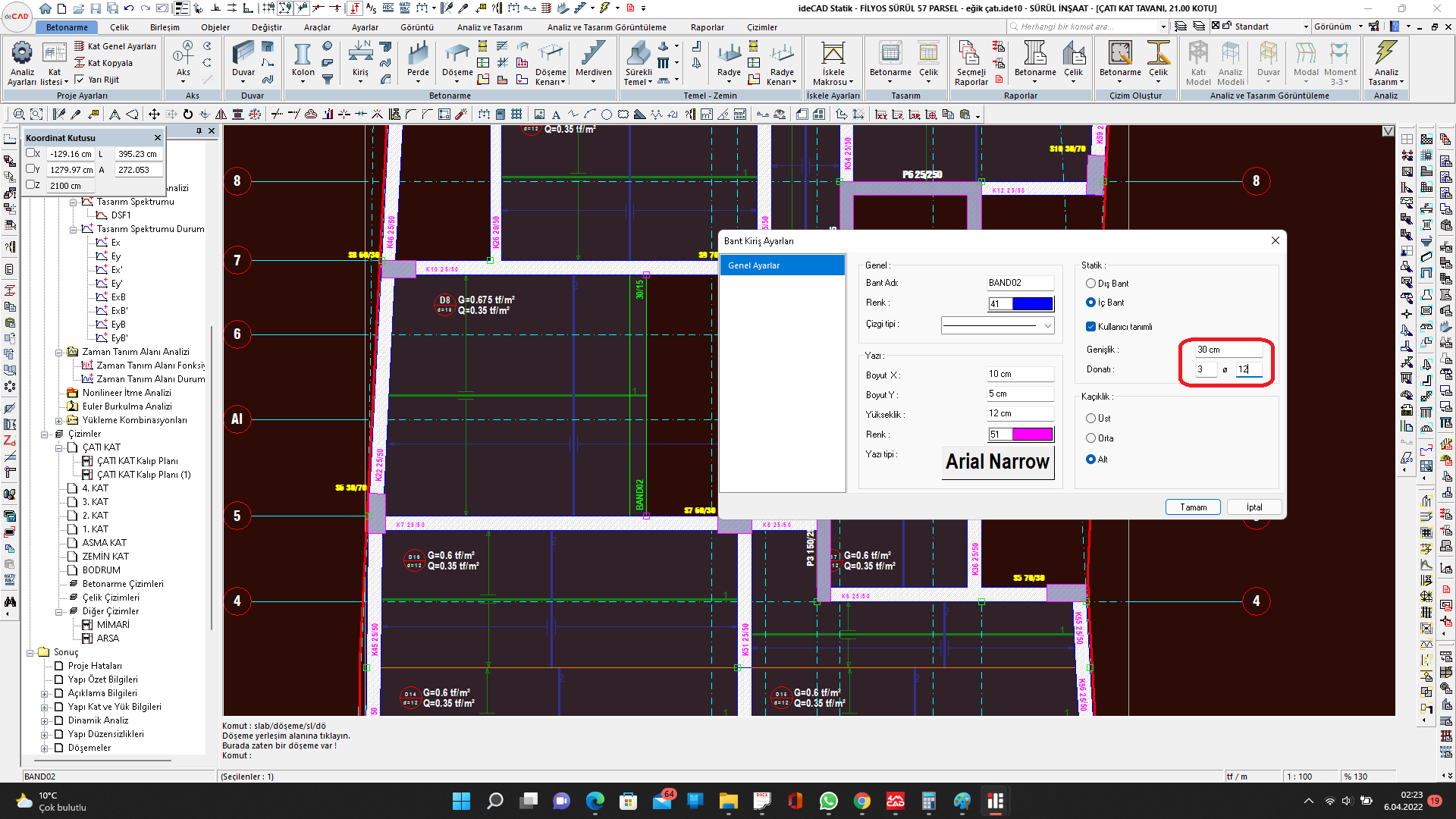Open Proje Hataları item
Screen dimensions: 1456x819
click(95, 666)
